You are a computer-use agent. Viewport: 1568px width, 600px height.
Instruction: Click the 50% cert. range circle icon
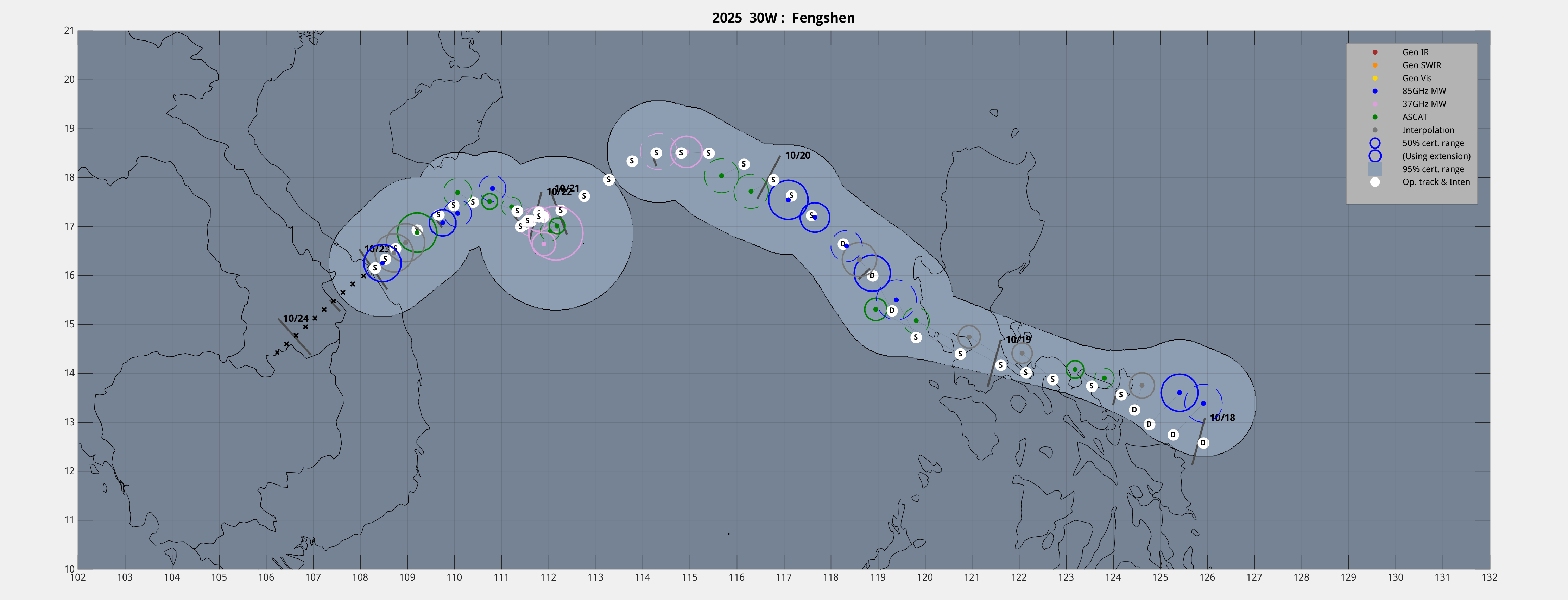coord(1374,143)
